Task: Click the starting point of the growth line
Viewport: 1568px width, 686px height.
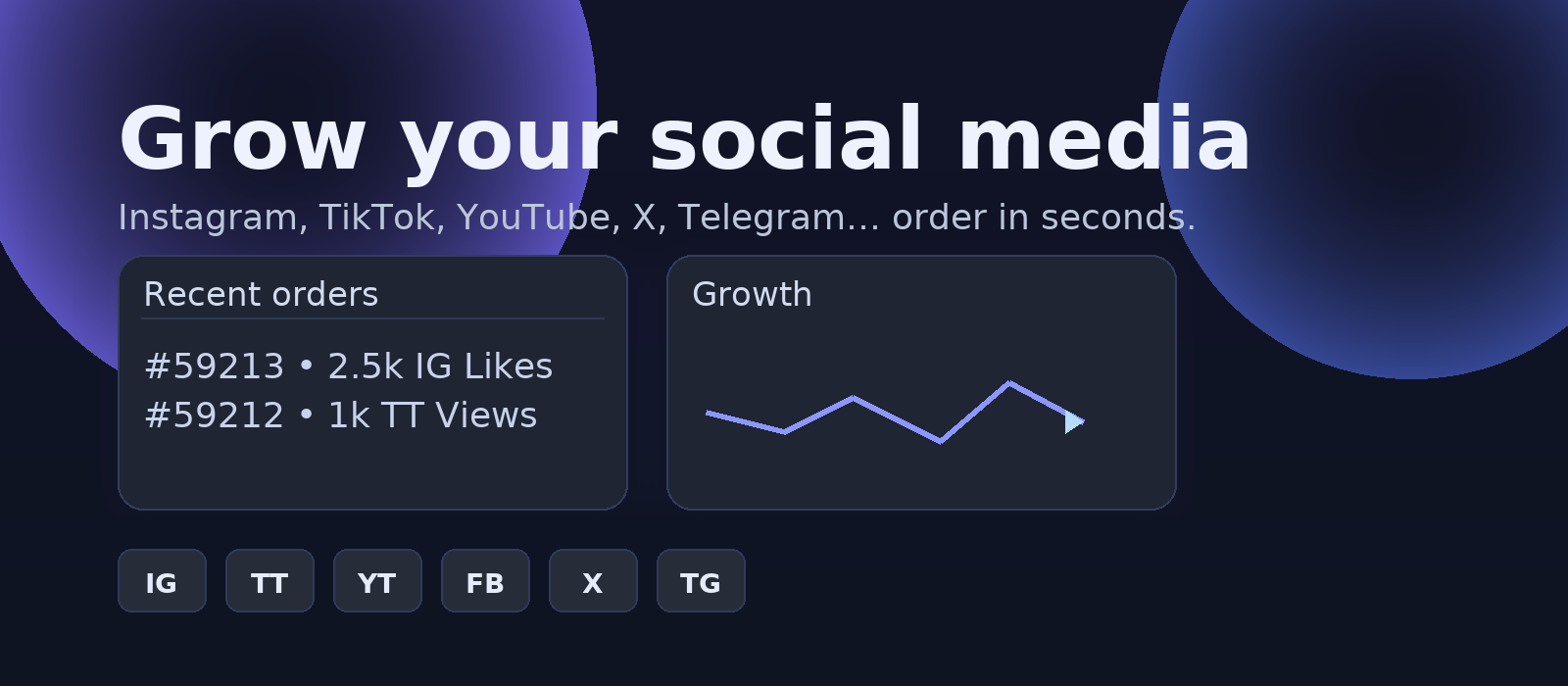Action: [x=708, y=414]
